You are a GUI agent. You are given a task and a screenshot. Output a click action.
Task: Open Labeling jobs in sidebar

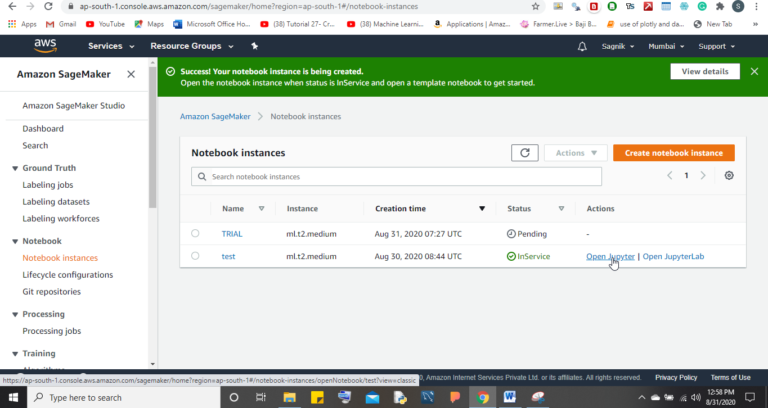click(x=48, y=185)
